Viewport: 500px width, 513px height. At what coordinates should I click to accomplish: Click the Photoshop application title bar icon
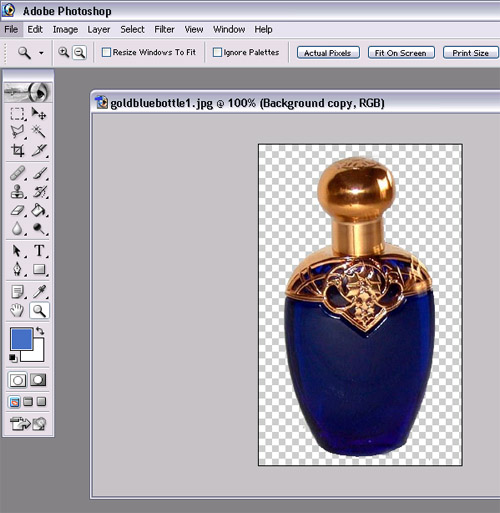pos(8,10)
